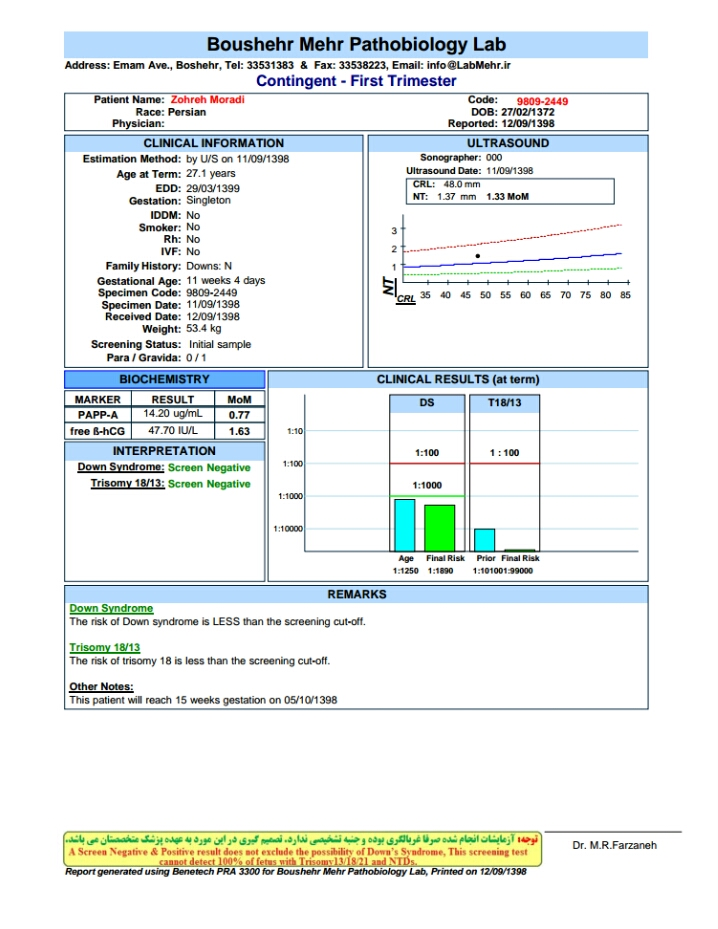
Task: Click the 'DS' column header in results chart
Action: 427,403
